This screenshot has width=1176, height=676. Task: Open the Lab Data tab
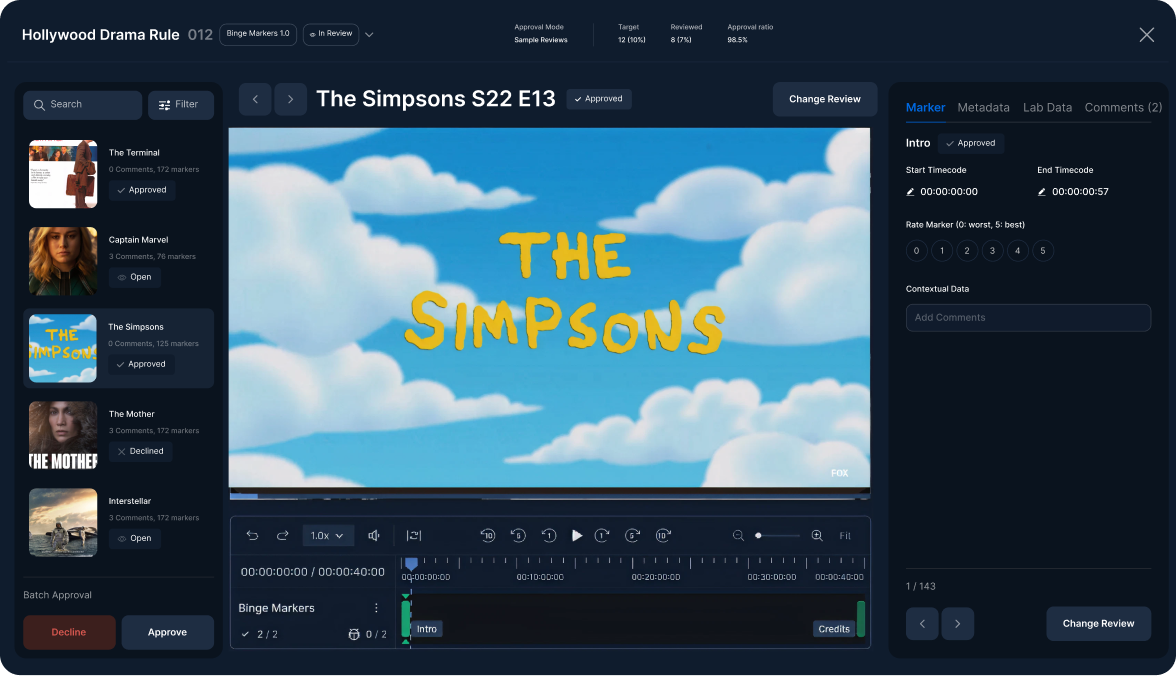[x=1047, y=107]
